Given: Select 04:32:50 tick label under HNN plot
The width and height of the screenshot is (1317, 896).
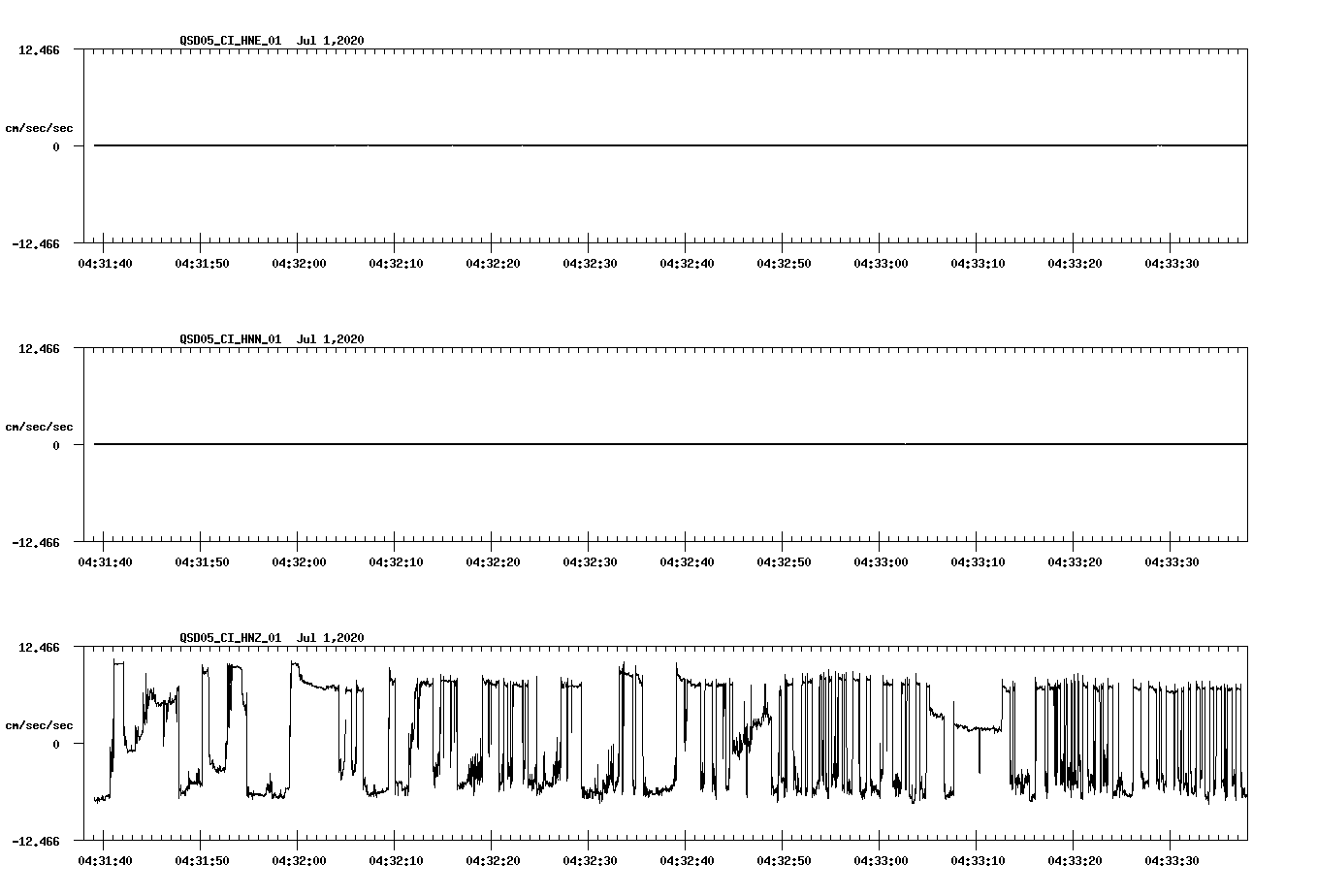Looking at the screenshot, I should point(784,562).
